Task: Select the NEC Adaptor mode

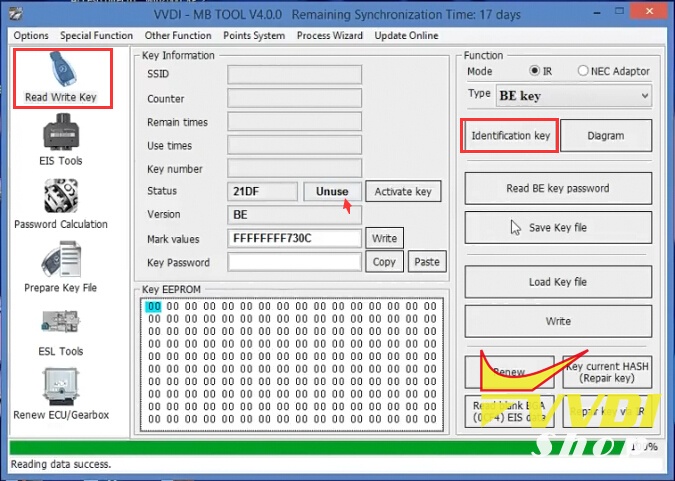Action: tap(582, 71)
